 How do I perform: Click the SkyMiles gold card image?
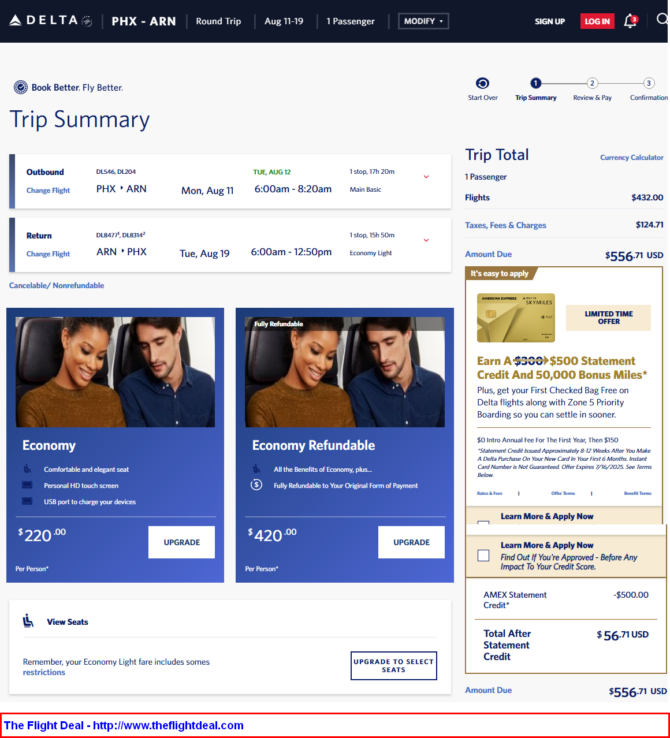516,318
